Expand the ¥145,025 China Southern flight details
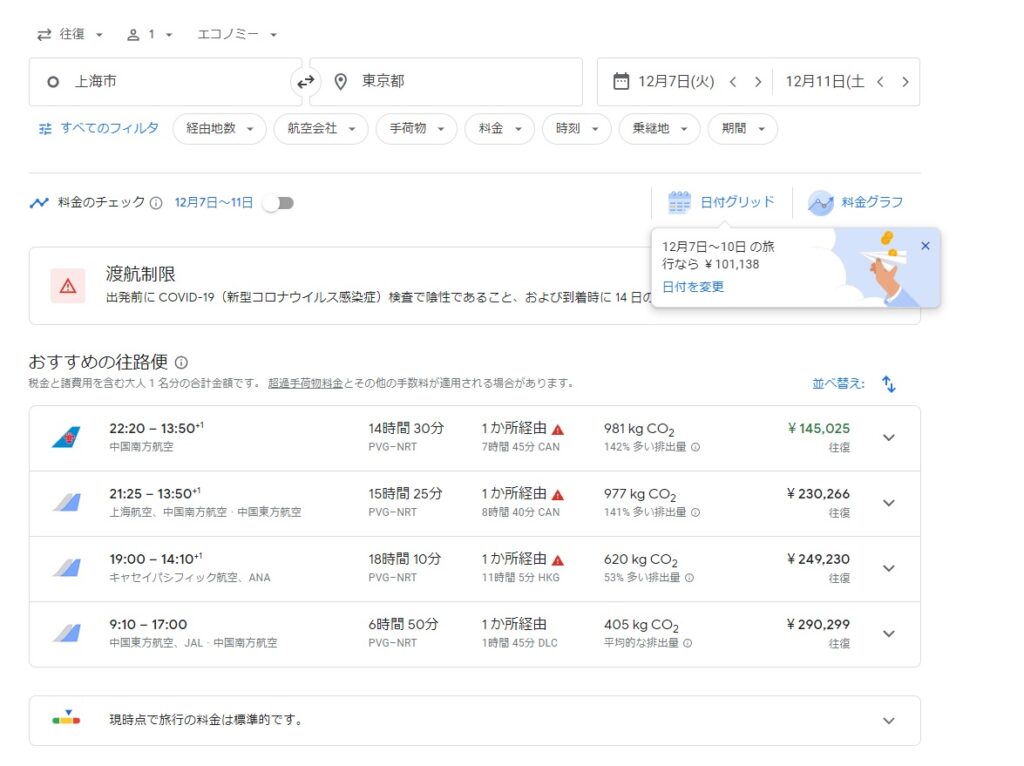The width and height of the screenshot is (1024, 766). coord(888,438)
